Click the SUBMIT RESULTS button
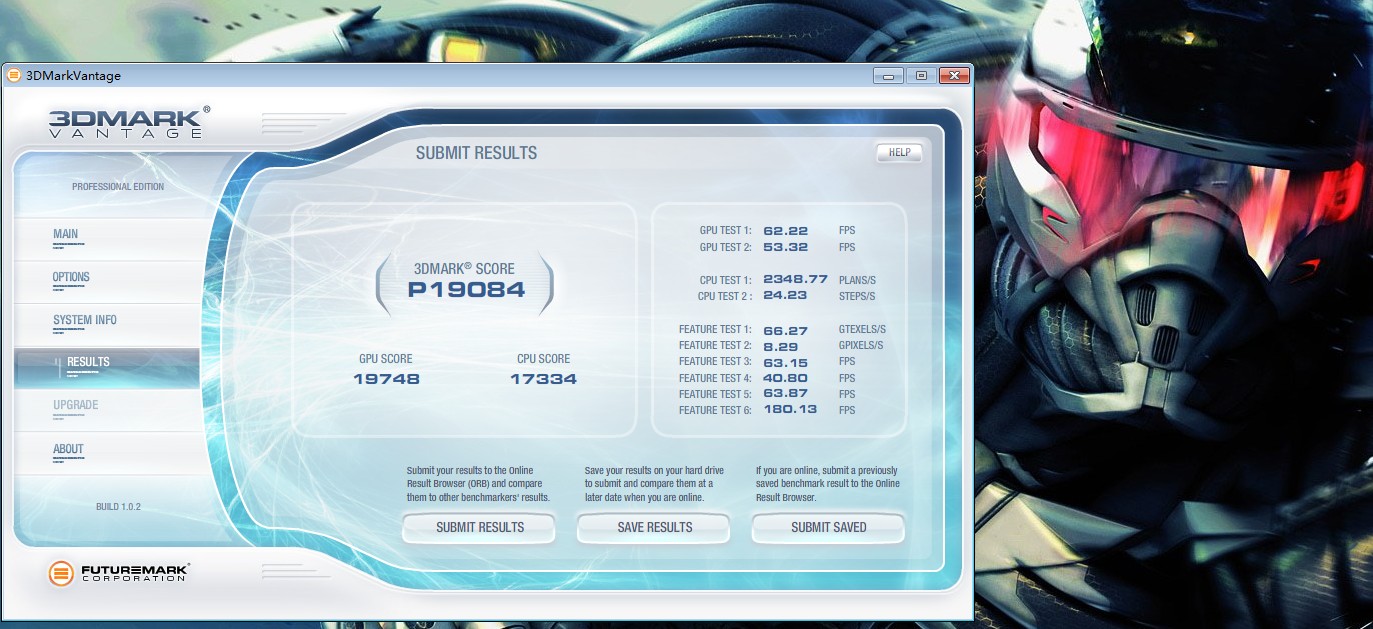Screen dimensions: 1373x629 [480, 528]
